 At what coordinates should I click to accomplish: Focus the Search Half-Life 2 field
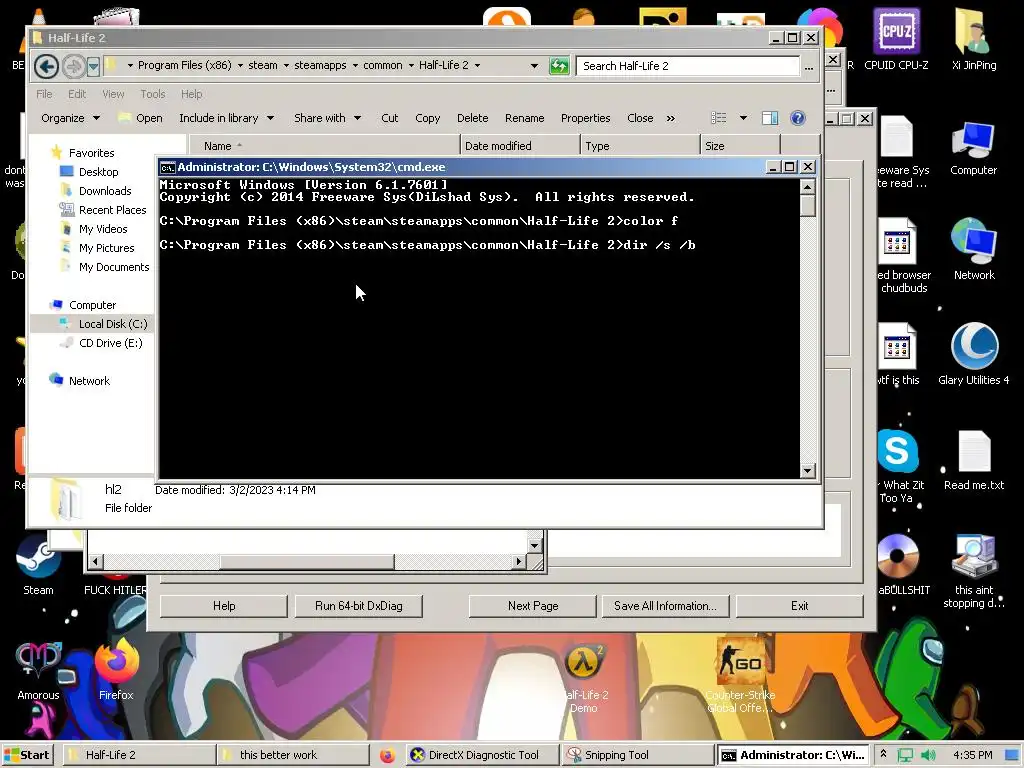pos(687,66)
